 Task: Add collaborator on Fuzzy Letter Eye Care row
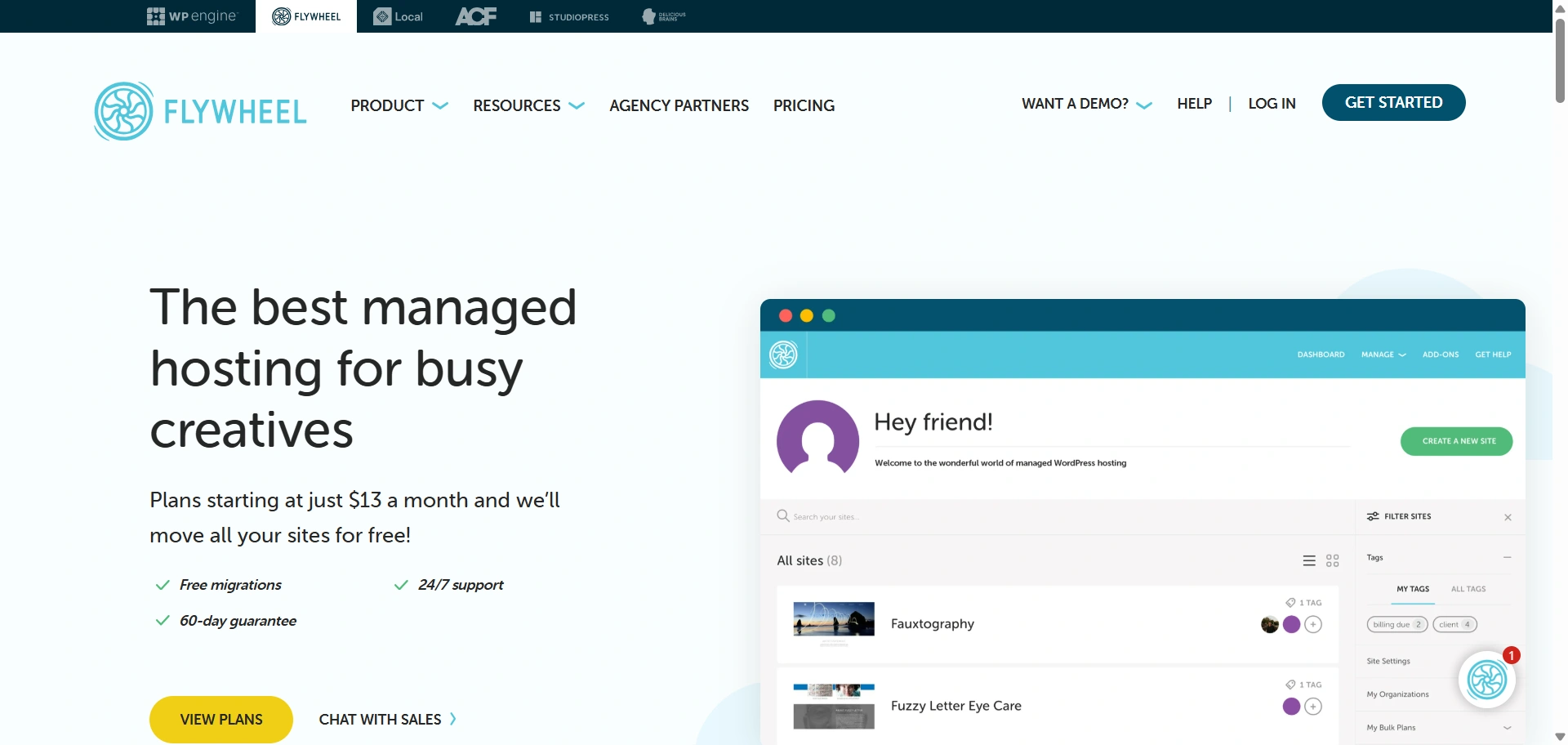click(1313, 707)
